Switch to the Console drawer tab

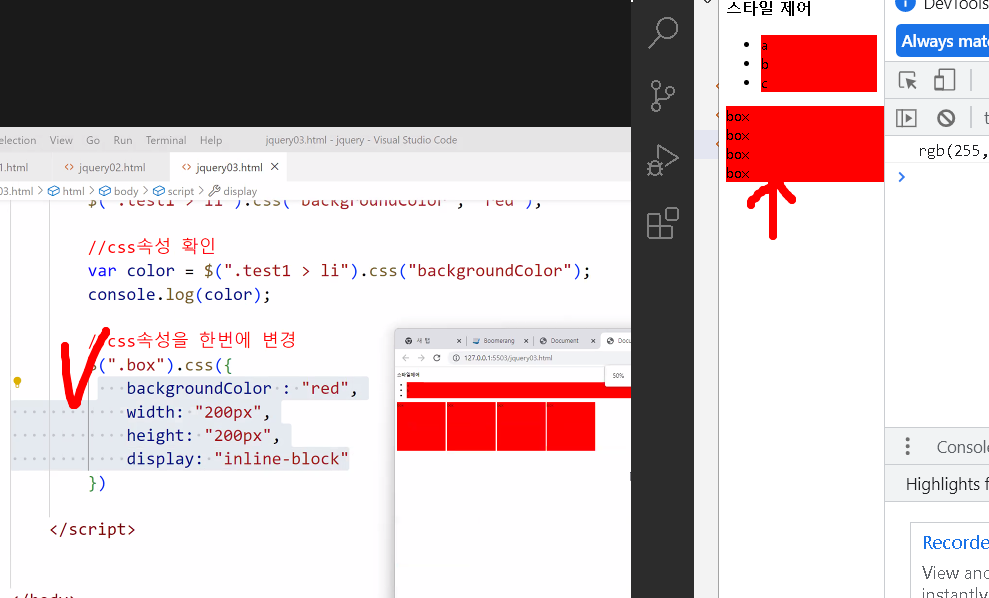[962, 447]
